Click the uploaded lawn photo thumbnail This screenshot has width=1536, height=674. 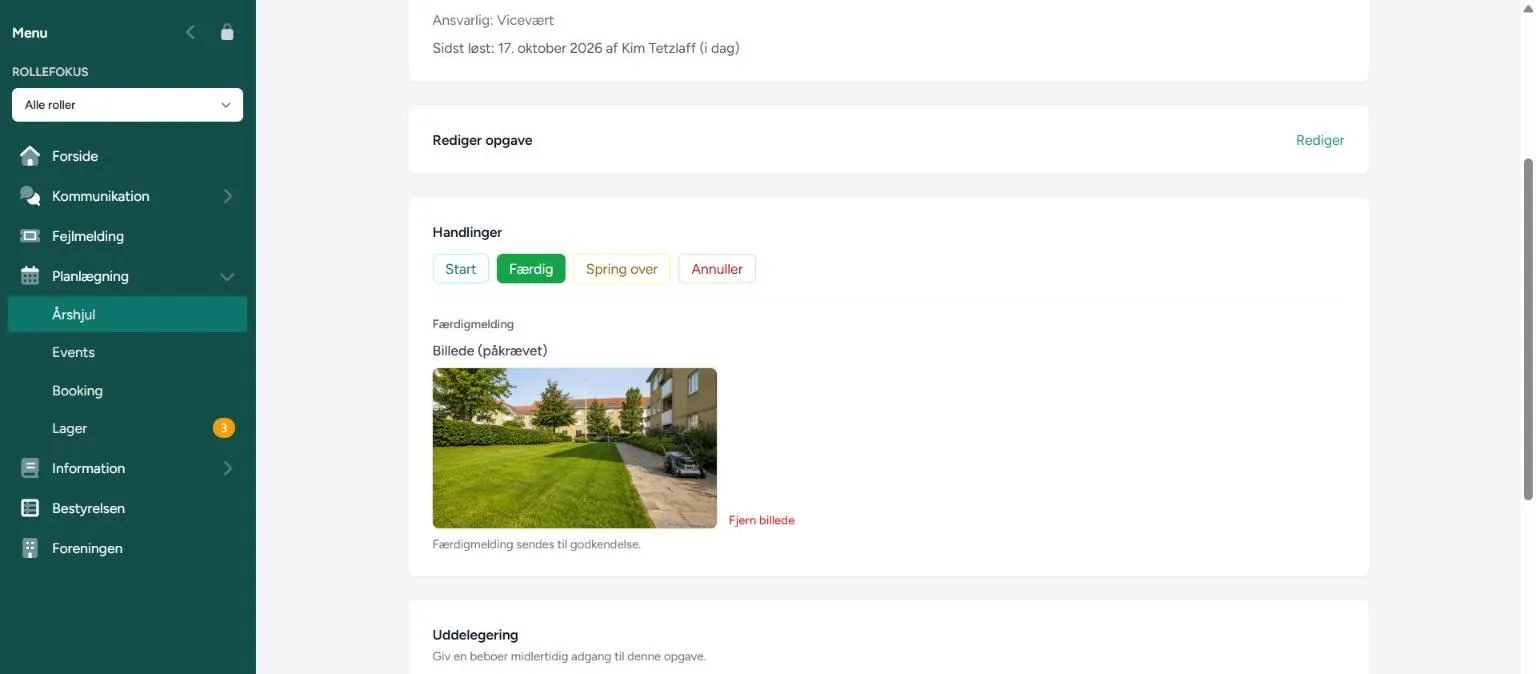(575, 448)
